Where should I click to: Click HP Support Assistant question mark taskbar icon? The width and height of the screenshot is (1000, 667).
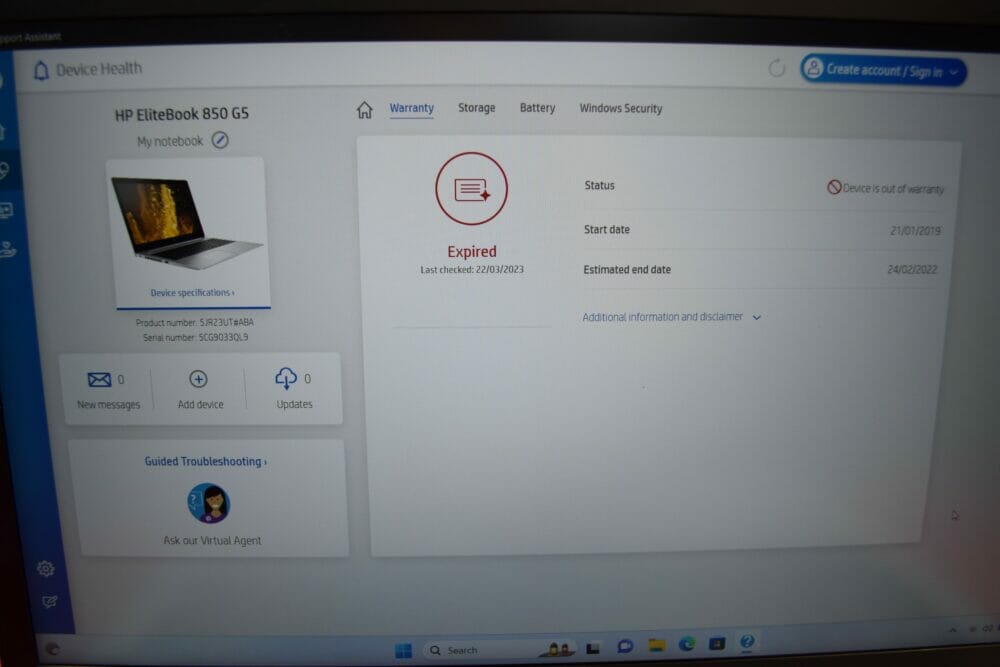(x=747, y=641)
